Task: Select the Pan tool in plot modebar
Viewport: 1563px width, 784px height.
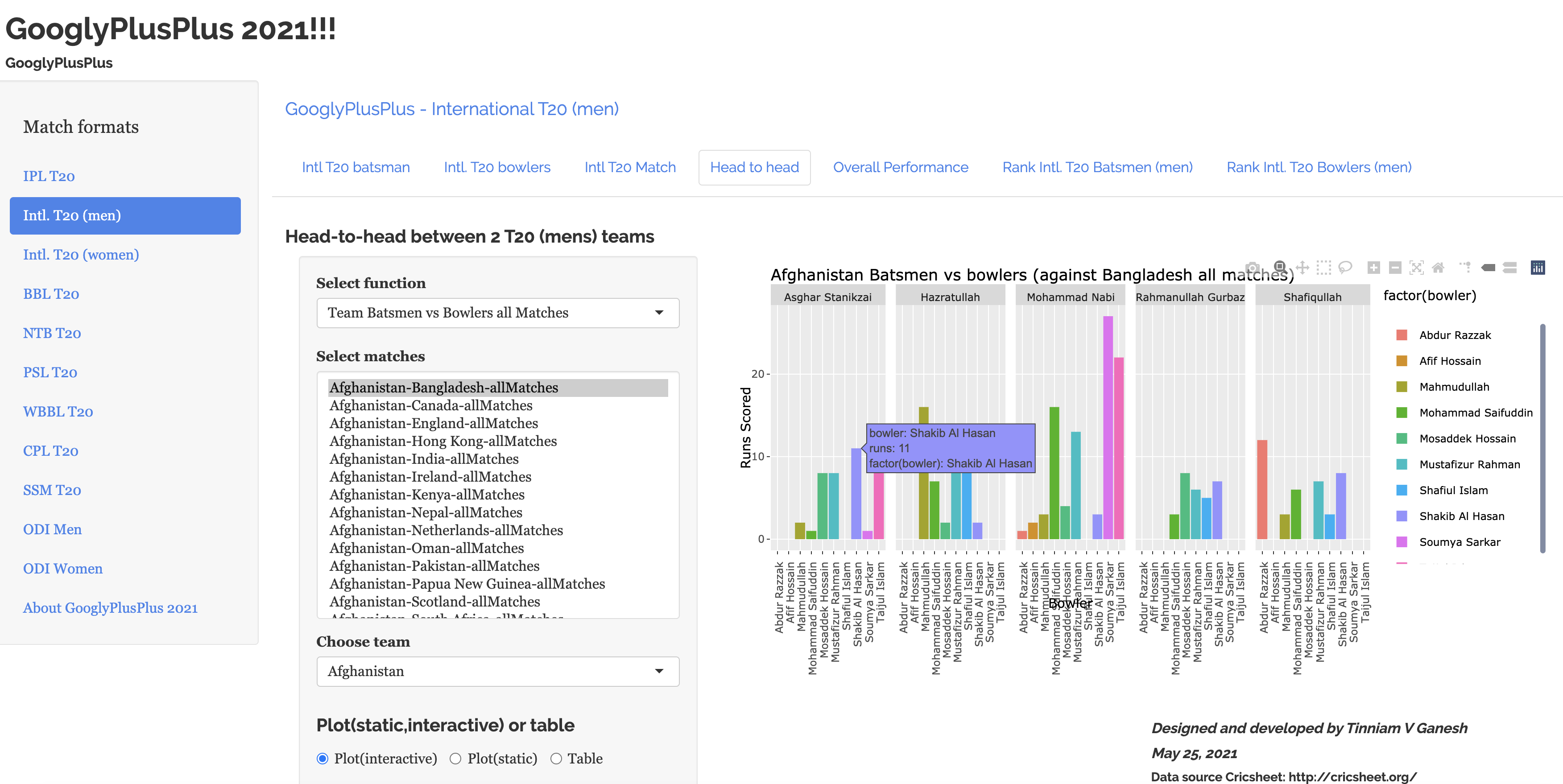Action: pos(1302,268)
